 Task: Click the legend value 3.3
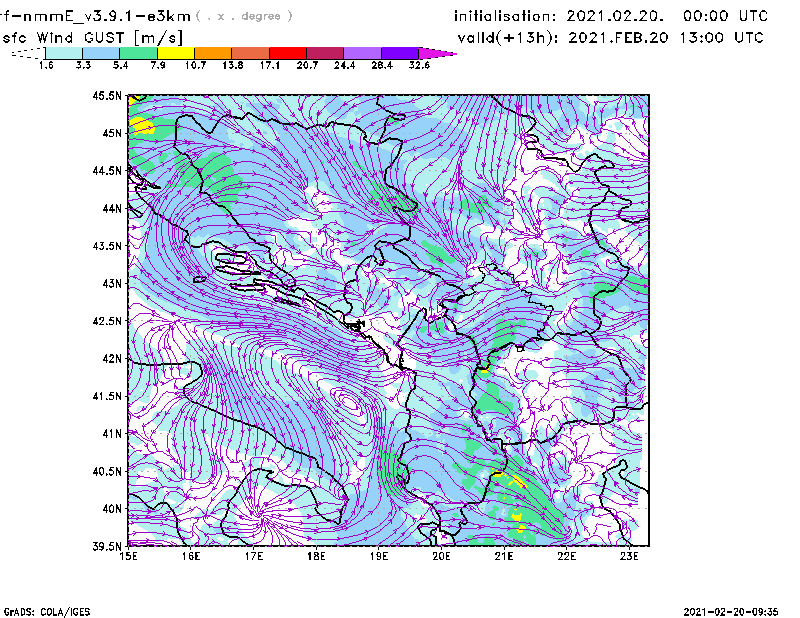tap(83, 65)
